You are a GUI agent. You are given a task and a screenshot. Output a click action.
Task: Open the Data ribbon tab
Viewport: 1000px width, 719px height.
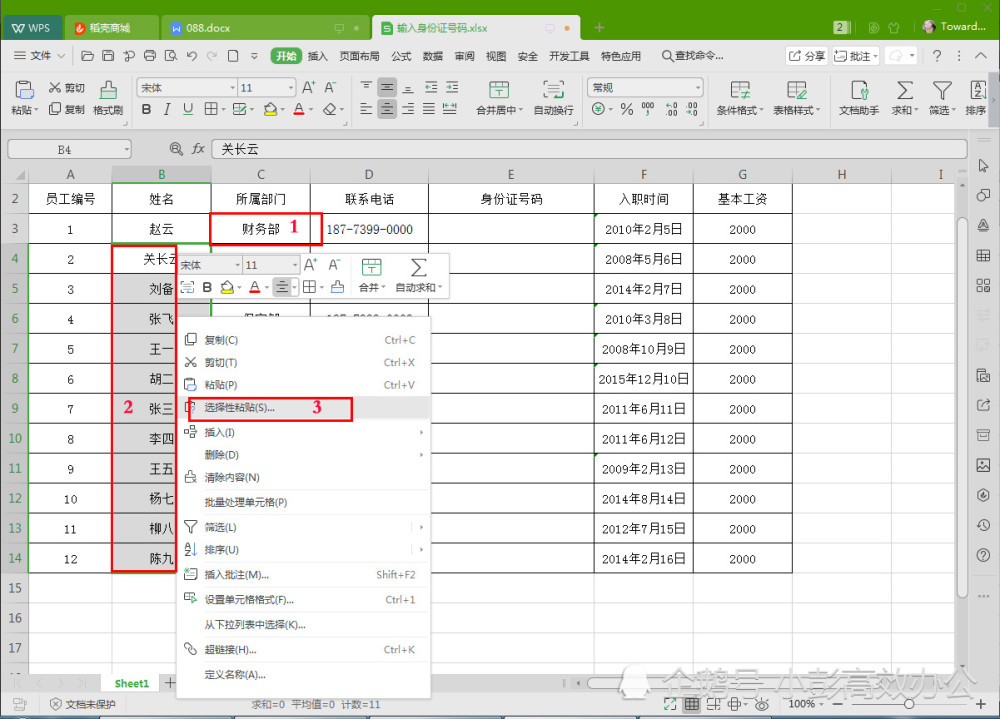(432, 56)
